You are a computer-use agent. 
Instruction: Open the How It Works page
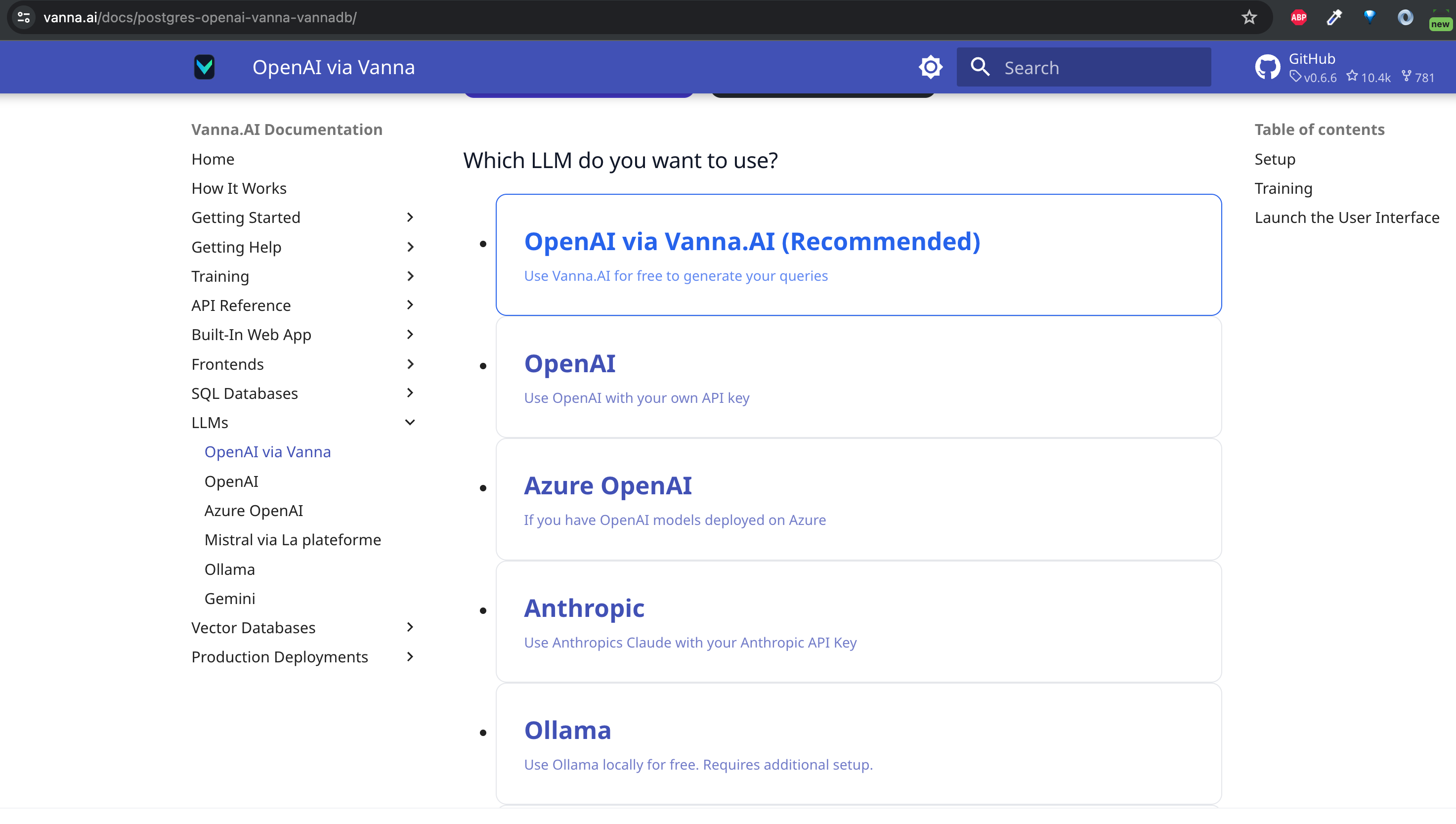click(x=239, y=188)
